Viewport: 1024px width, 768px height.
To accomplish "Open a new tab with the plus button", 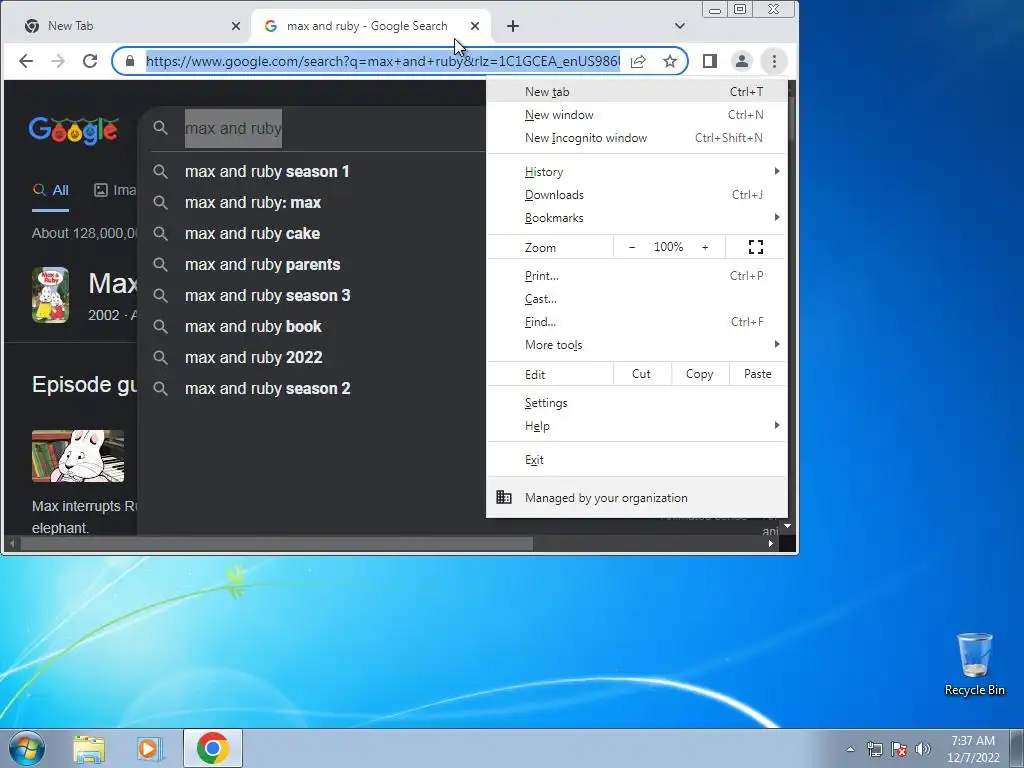I will point(513,26).
